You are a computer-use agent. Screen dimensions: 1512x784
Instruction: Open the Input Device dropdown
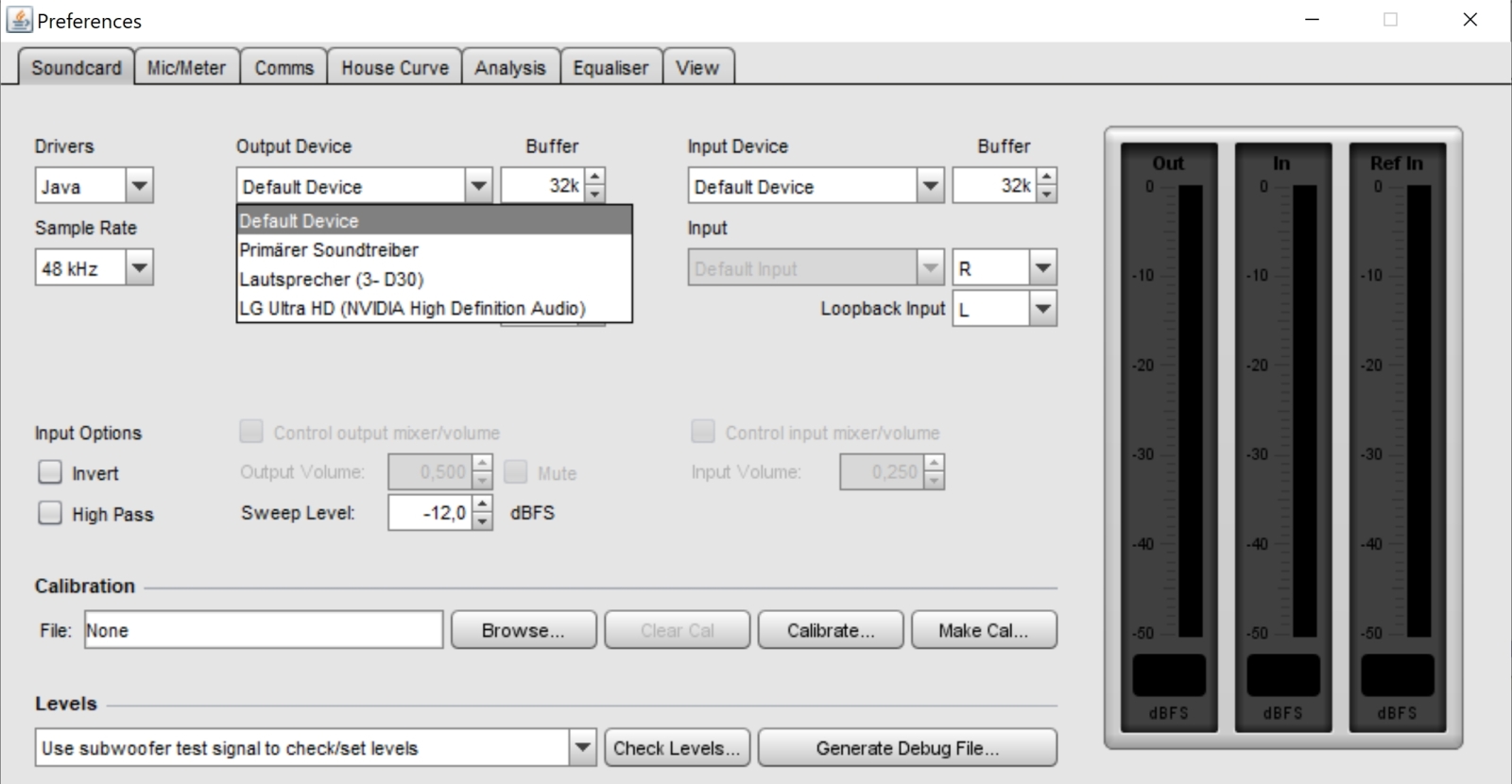point(930,186)
